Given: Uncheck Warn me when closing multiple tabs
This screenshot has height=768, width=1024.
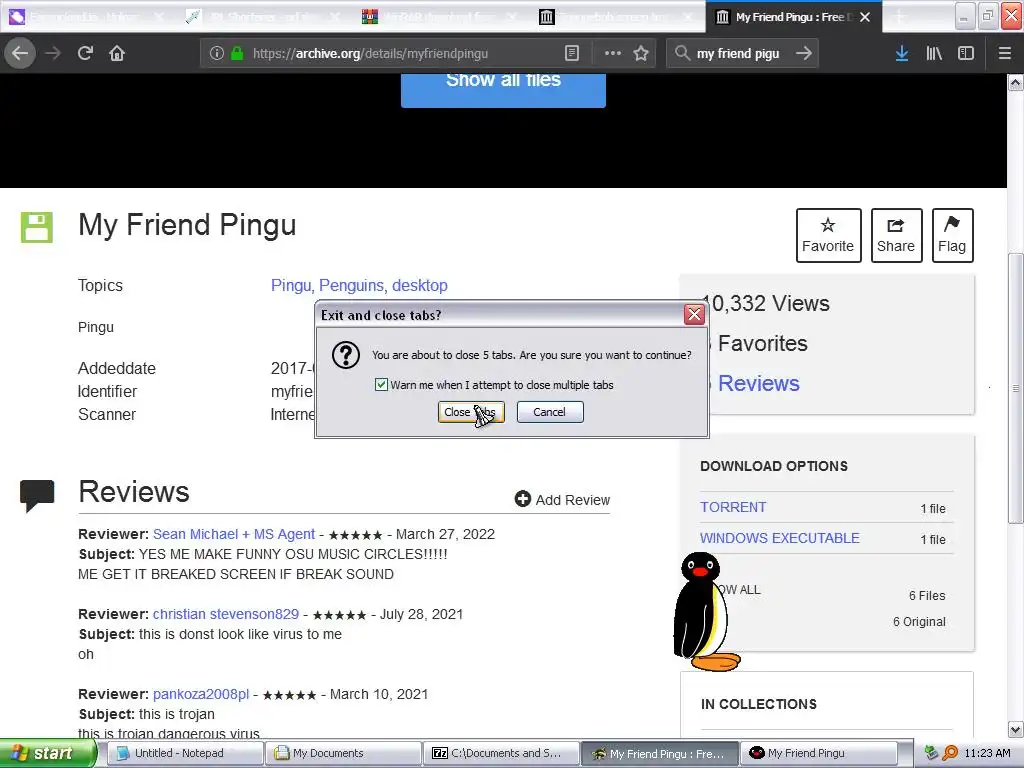Looking at the screenshot, I should (381, 385).
